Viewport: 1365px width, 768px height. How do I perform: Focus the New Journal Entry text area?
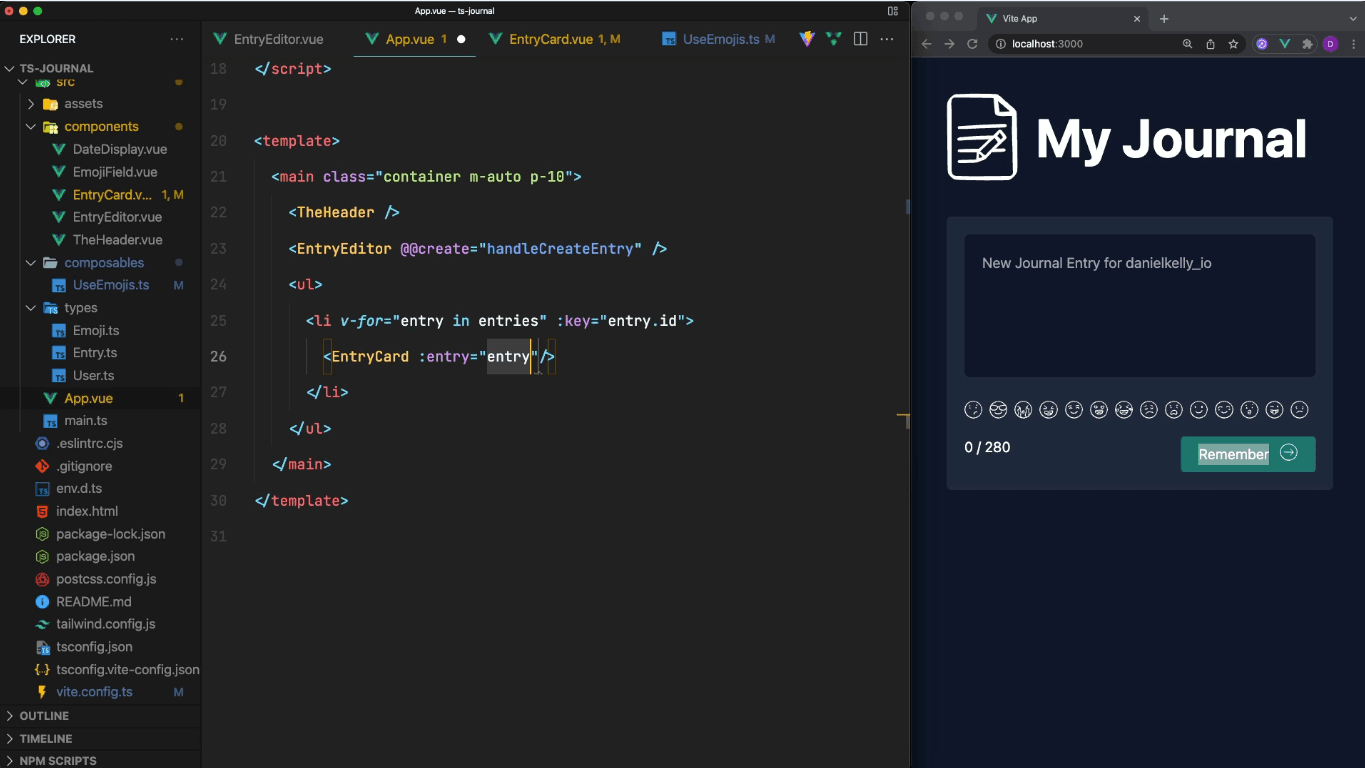coord(1139,306)
